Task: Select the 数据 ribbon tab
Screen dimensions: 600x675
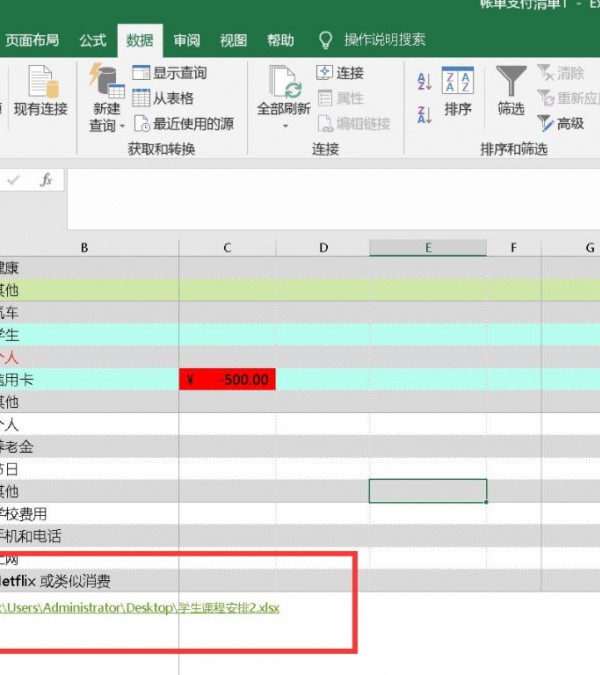Action: pyautogui.click(x=140, y=40)
